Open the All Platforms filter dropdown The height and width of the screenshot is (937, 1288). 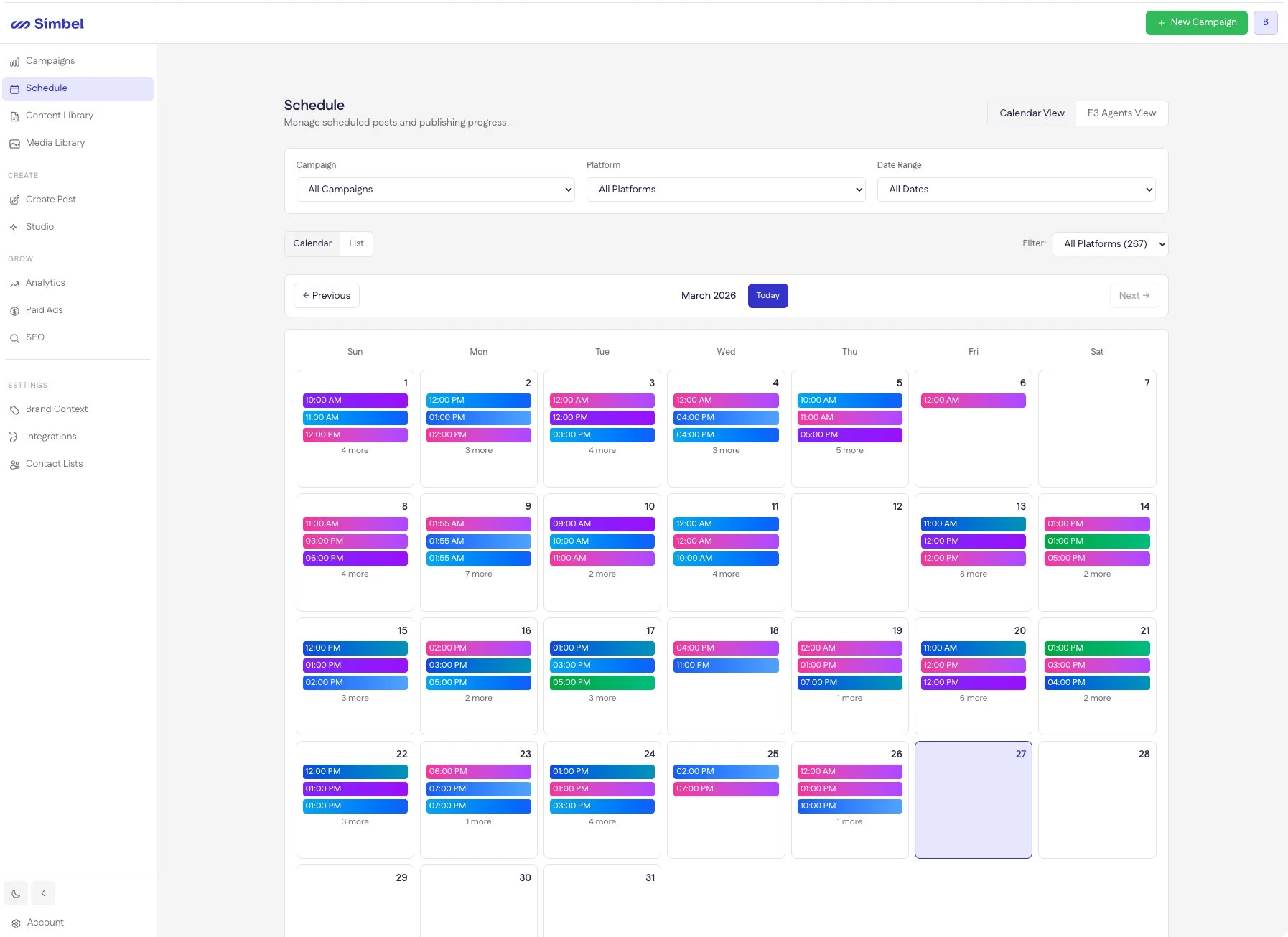click(1109, 243)
